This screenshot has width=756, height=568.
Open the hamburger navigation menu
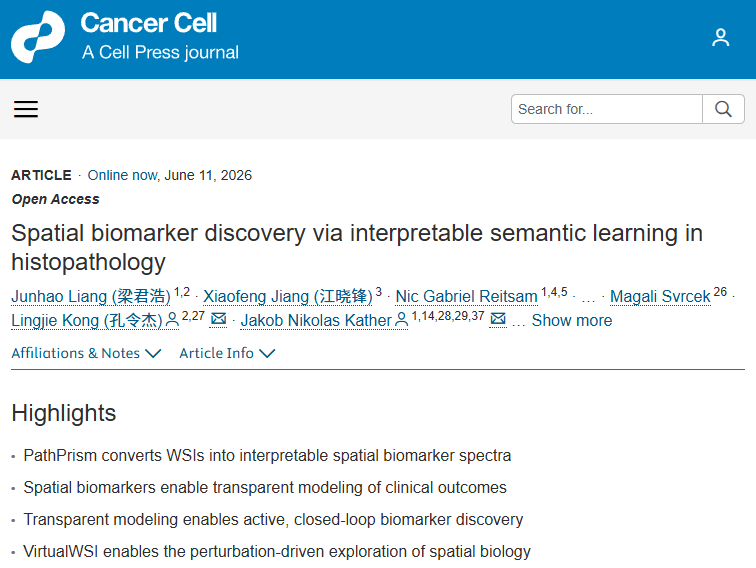click(26, 109)
